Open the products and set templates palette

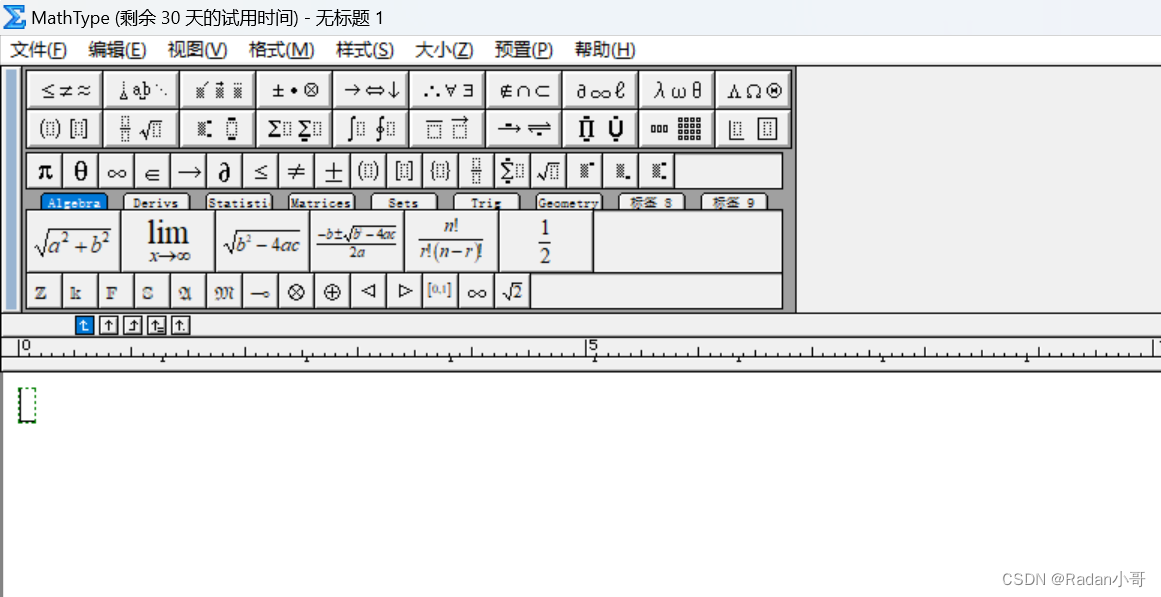[600, 129]
